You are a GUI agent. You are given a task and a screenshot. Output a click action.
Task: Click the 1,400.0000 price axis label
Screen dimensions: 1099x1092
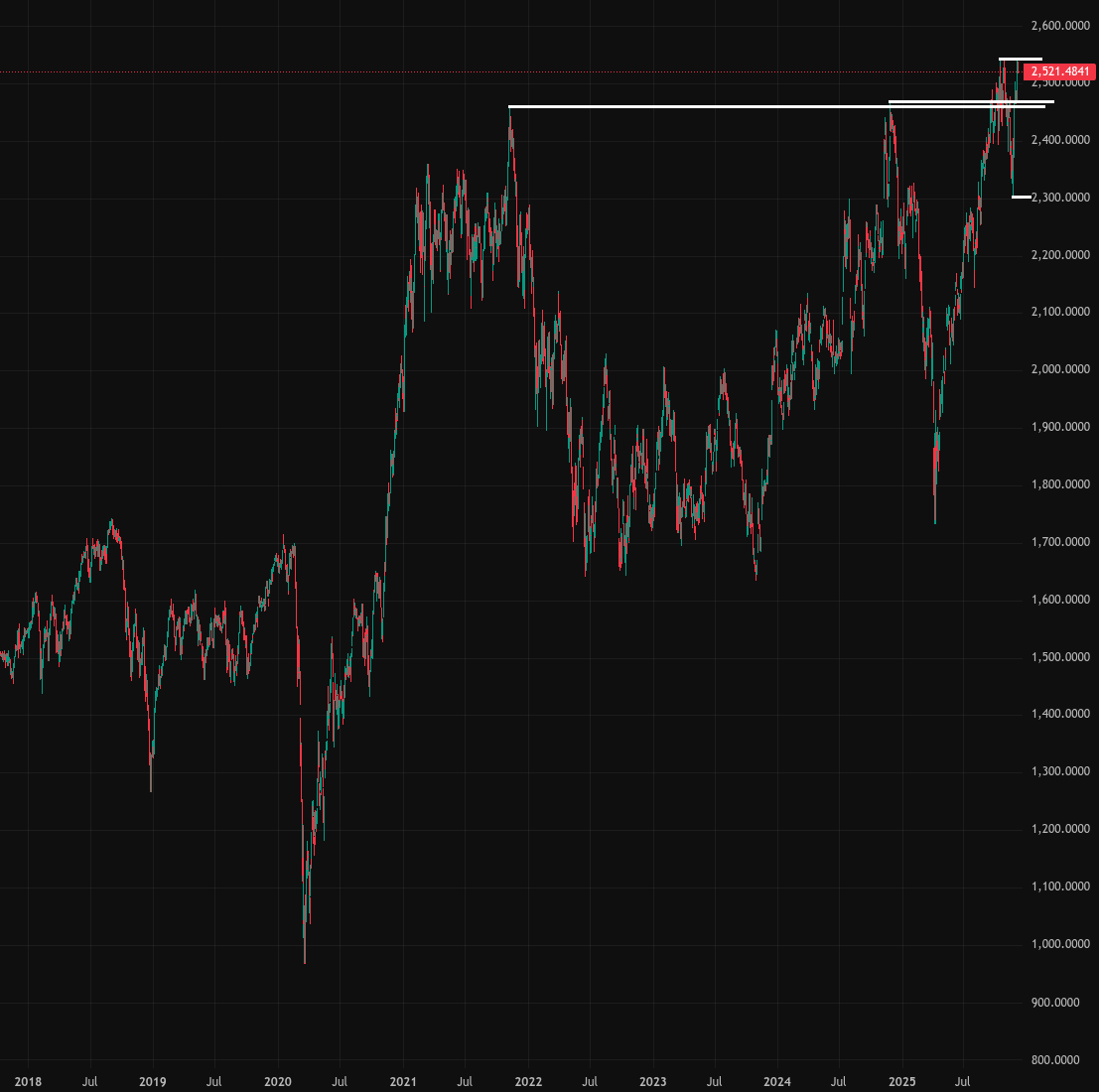pyautogui.click(x=1060, y=714)
